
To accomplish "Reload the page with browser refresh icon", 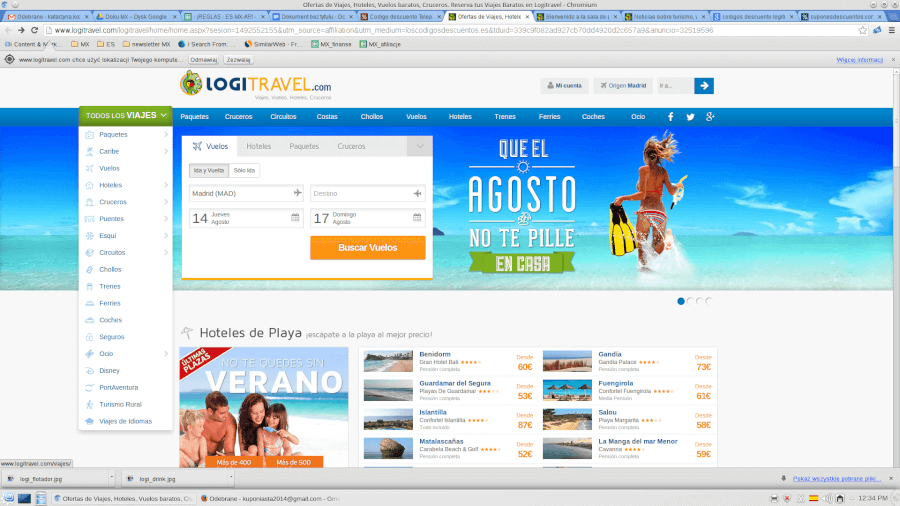I will pyautogui.click(x=34, y=30).
